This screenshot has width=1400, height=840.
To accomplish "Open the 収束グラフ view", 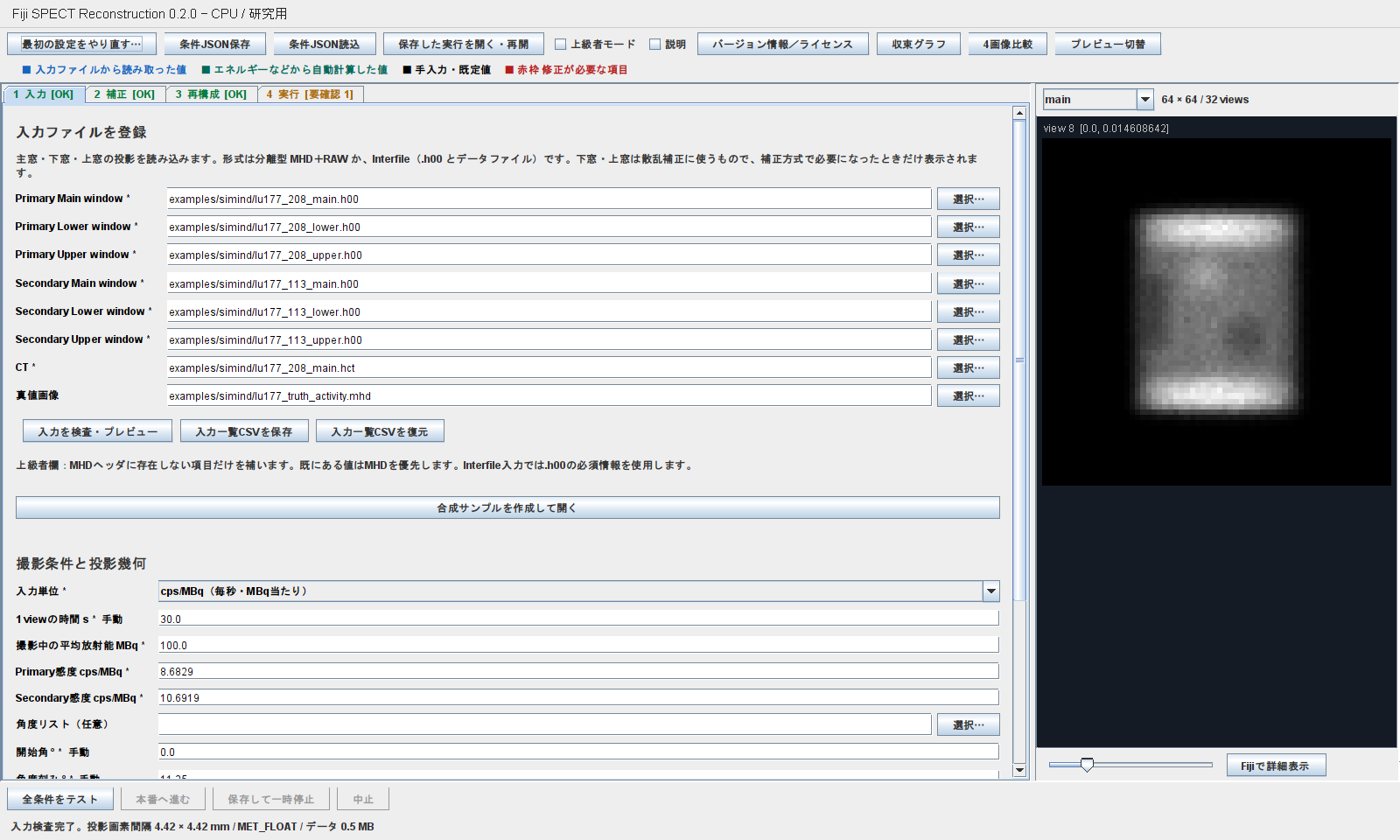I will (x=919, y=44).
